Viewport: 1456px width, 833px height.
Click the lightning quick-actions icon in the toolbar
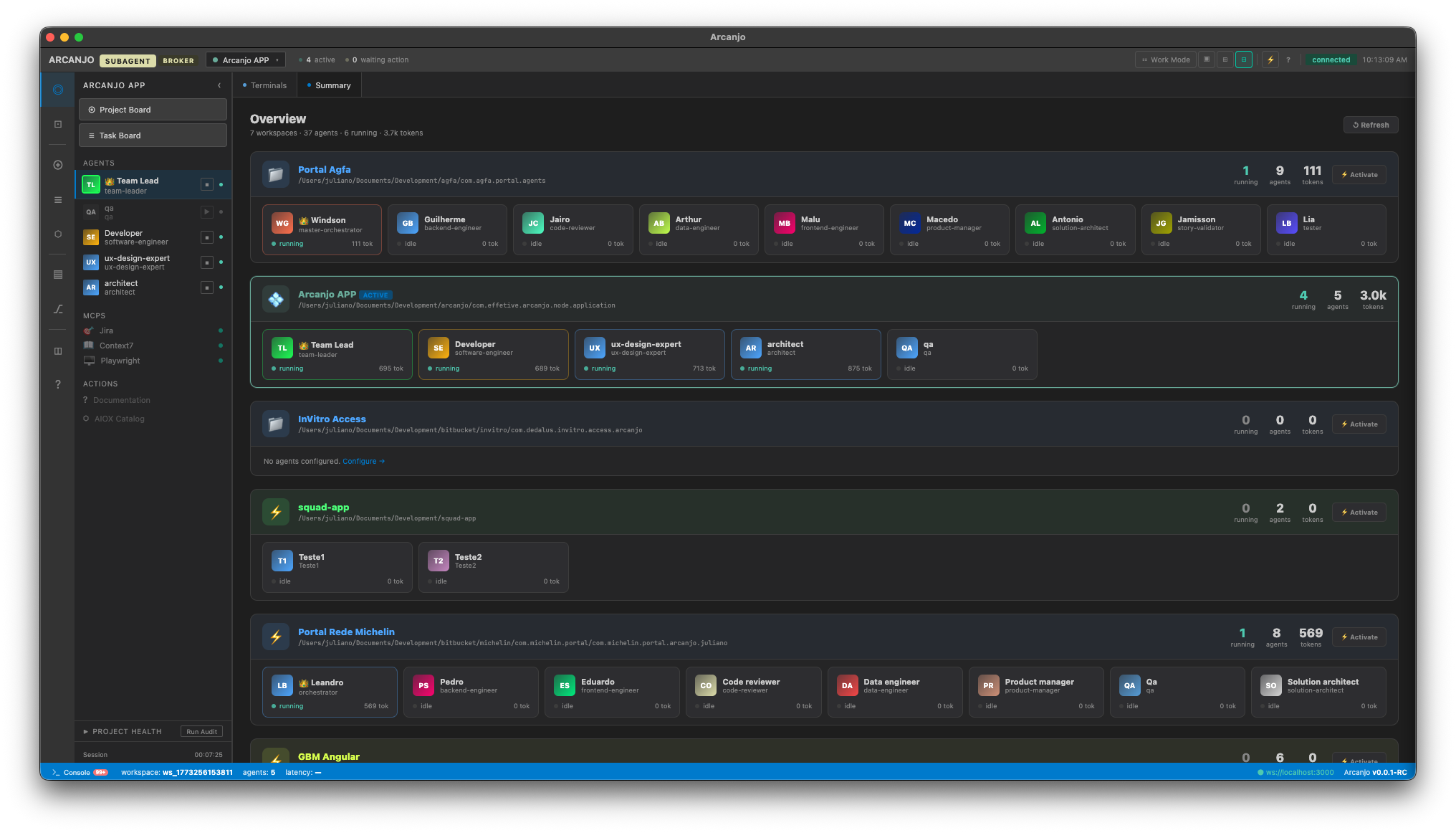click(x=1270, y=59)
